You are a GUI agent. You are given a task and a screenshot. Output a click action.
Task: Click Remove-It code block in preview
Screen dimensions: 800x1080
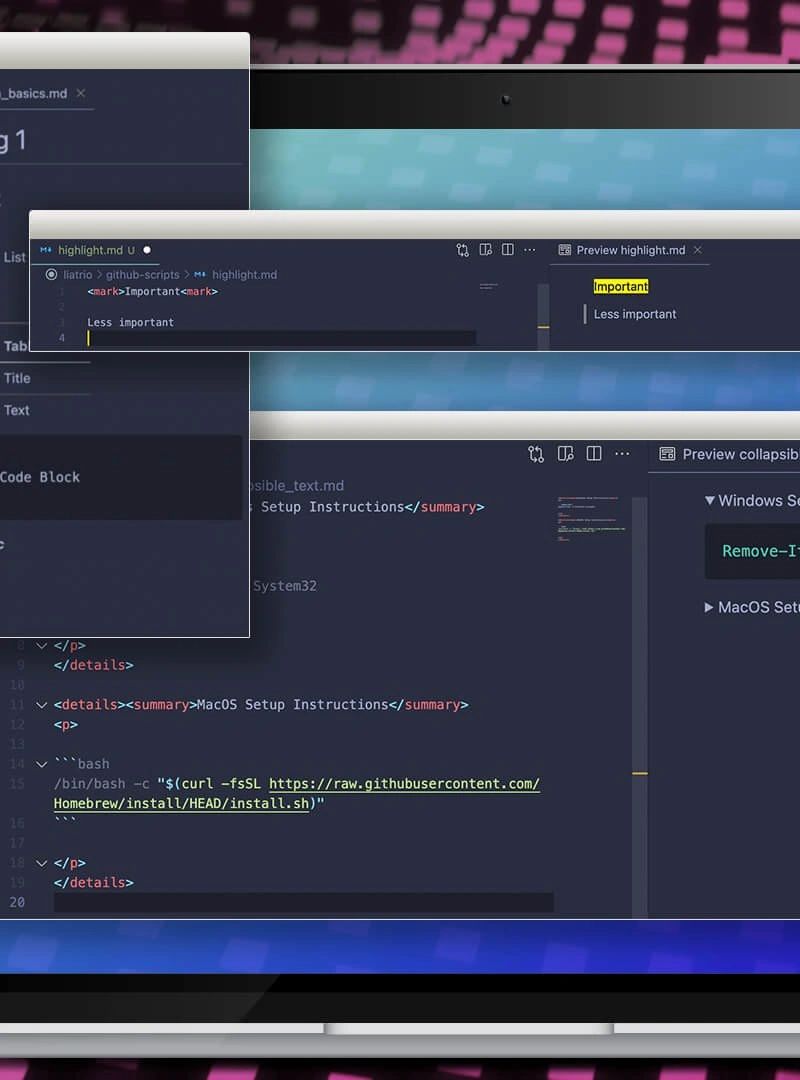point(752,551)
